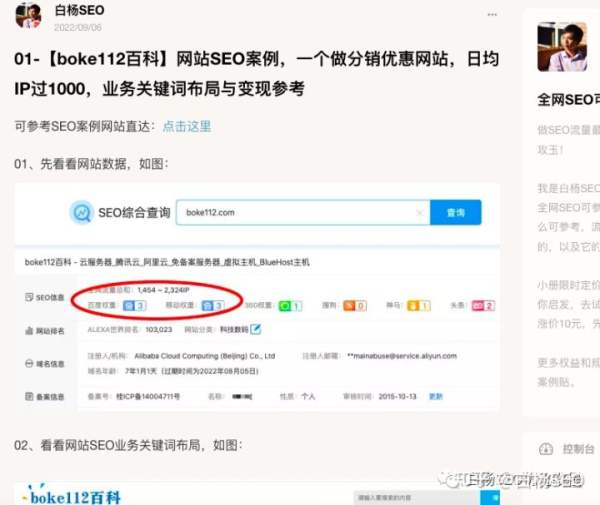600x505 pixels.
Task: Click the boke112百科 site title description line
Action: tap(167, 262)
